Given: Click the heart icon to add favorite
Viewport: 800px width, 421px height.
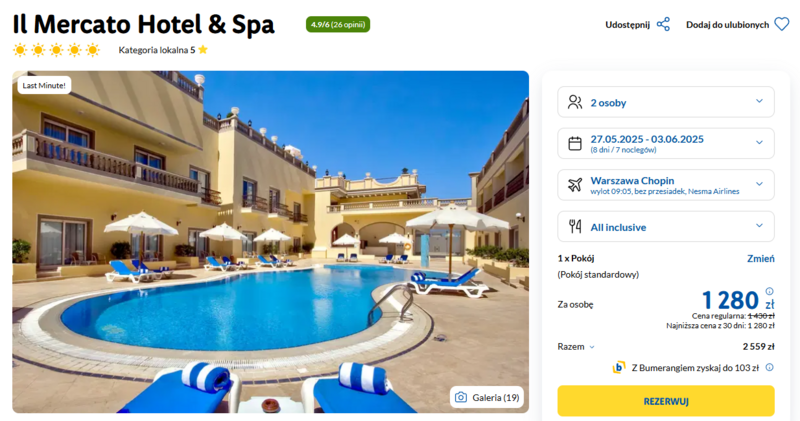Looking at the screenshot, I should [782, 24].
